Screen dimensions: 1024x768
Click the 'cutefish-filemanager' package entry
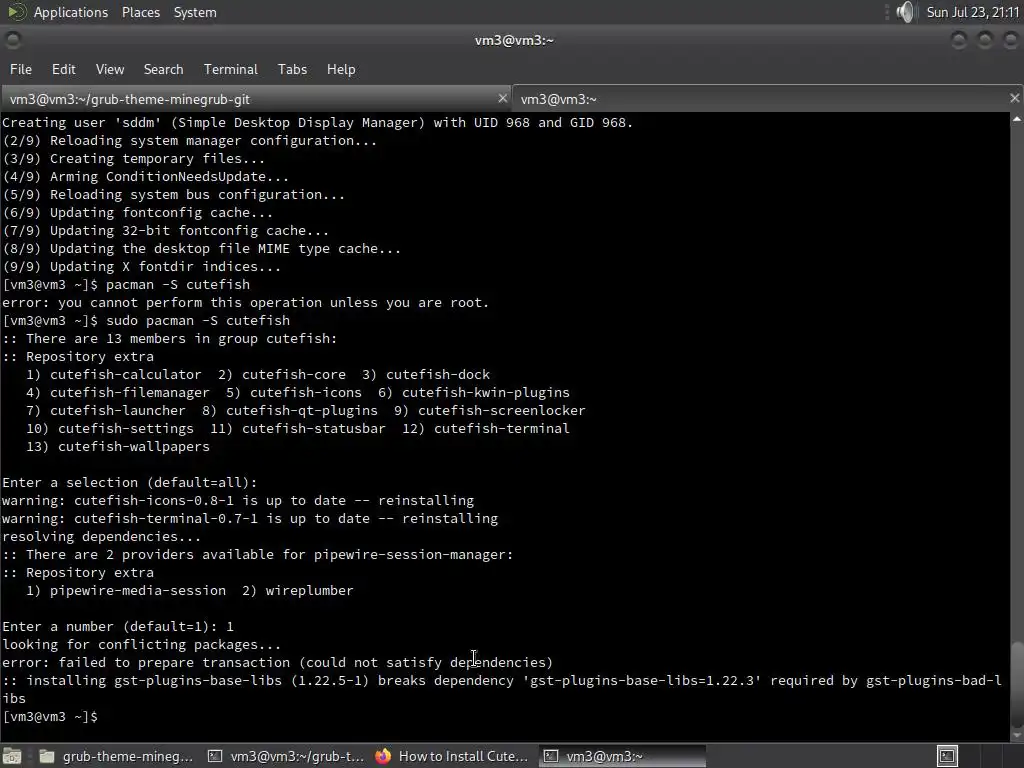coord(129,392)
